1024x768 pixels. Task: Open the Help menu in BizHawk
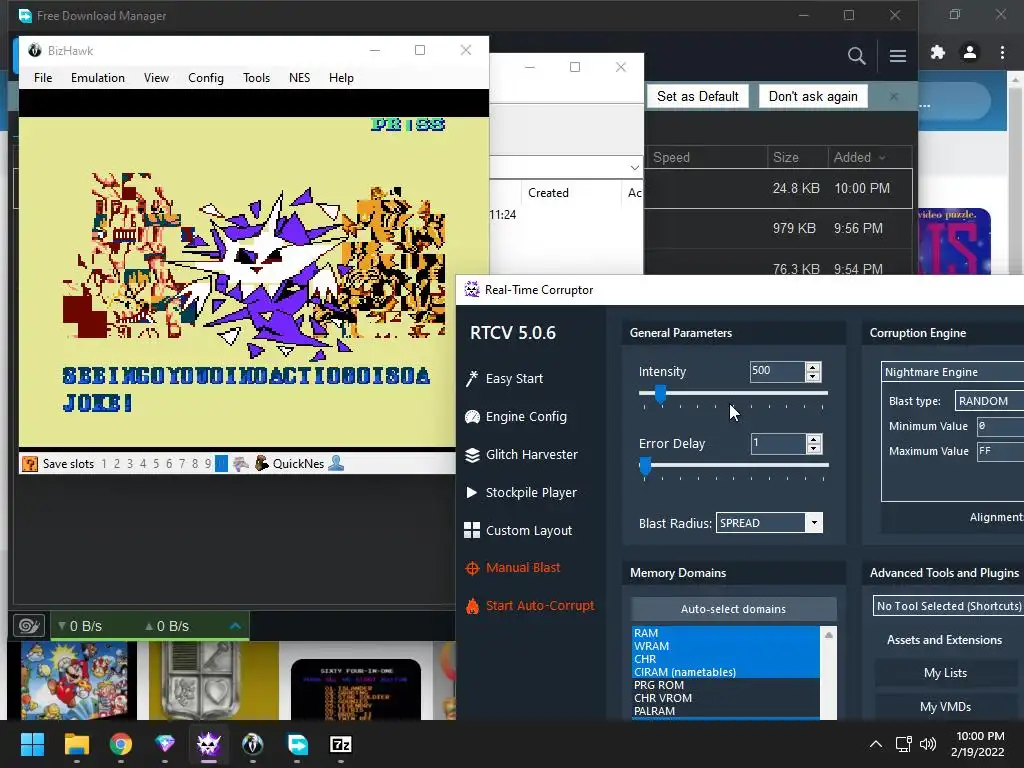point(341,78)
